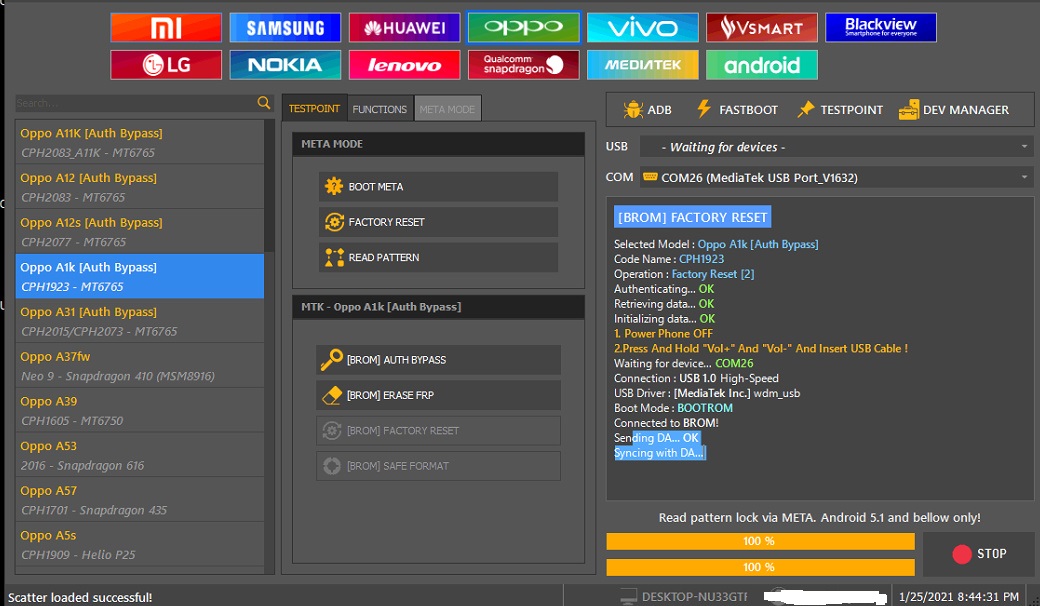Click the DESKTOP-NU33GTI computer name
1040x606 pixels.
pos(694,597)
